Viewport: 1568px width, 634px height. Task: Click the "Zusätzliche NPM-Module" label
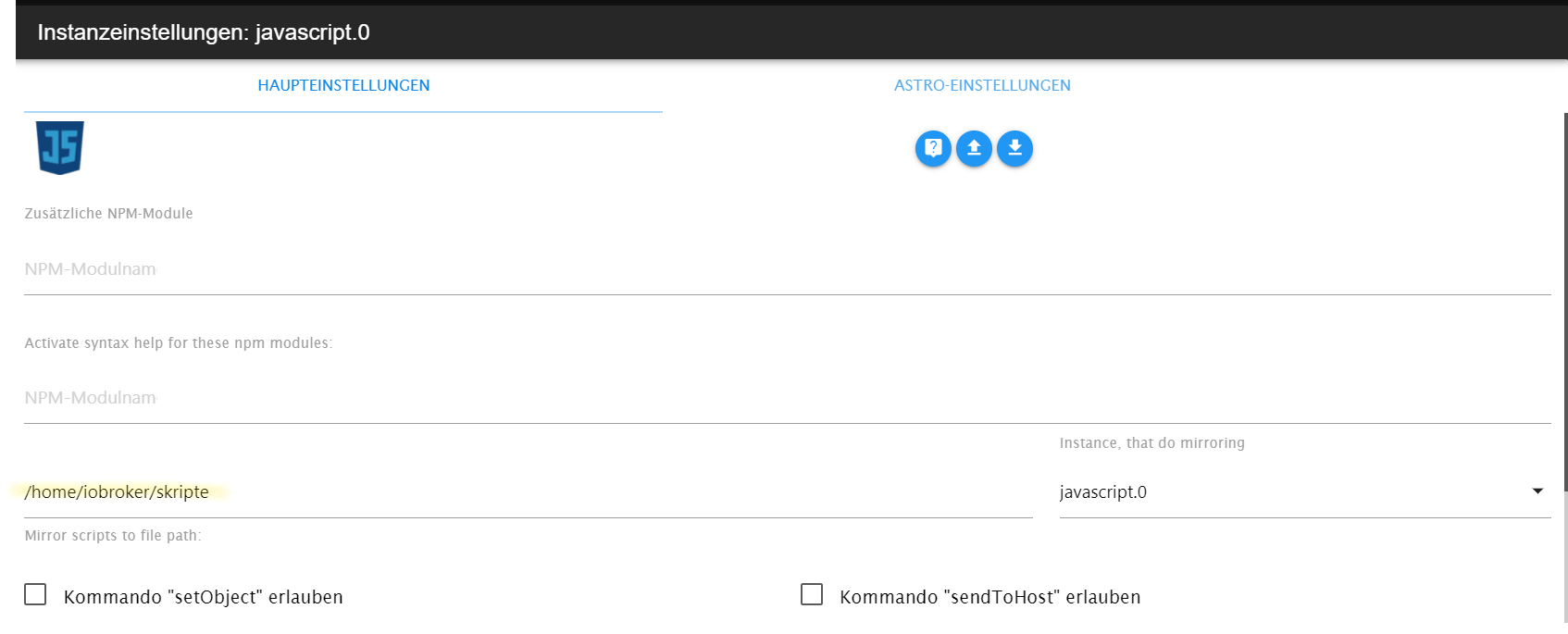click(109, 214)
